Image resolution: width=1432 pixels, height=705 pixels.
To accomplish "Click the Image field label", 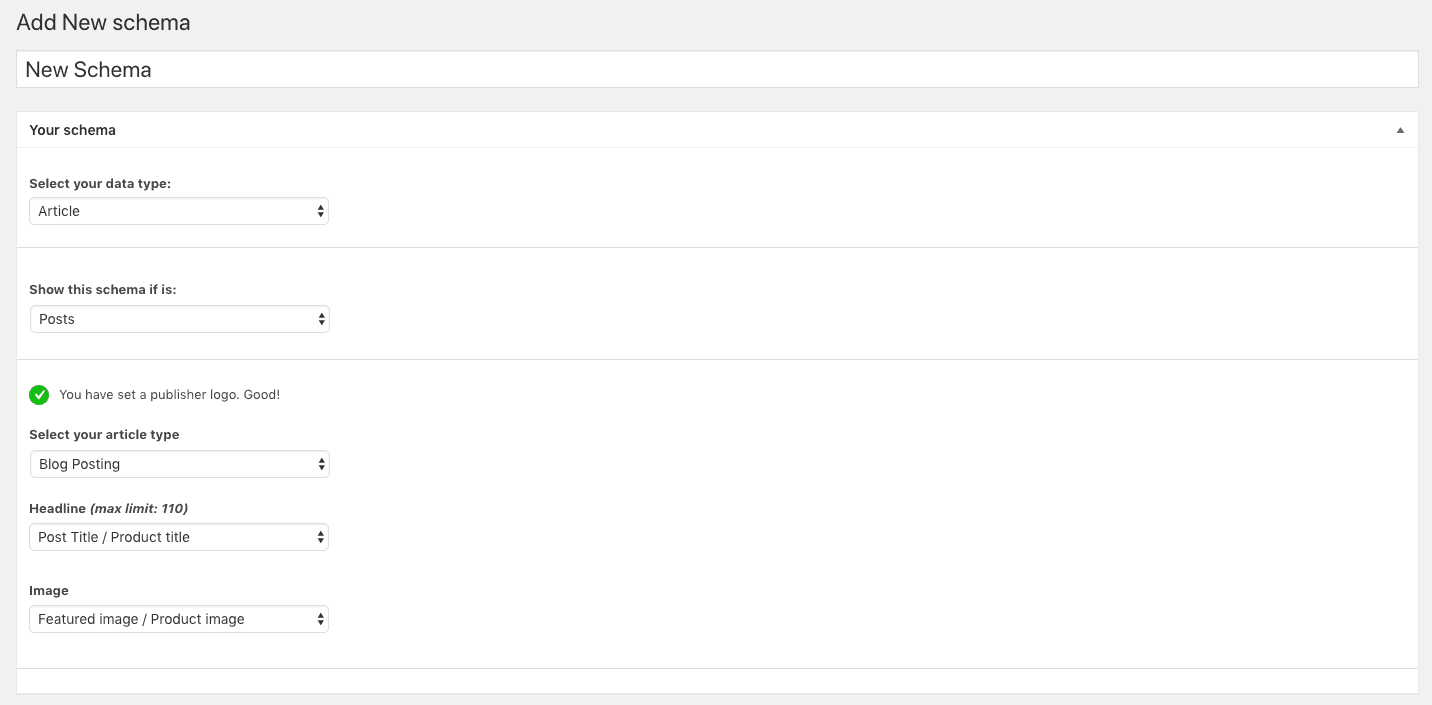I will [x=49, y=591].
